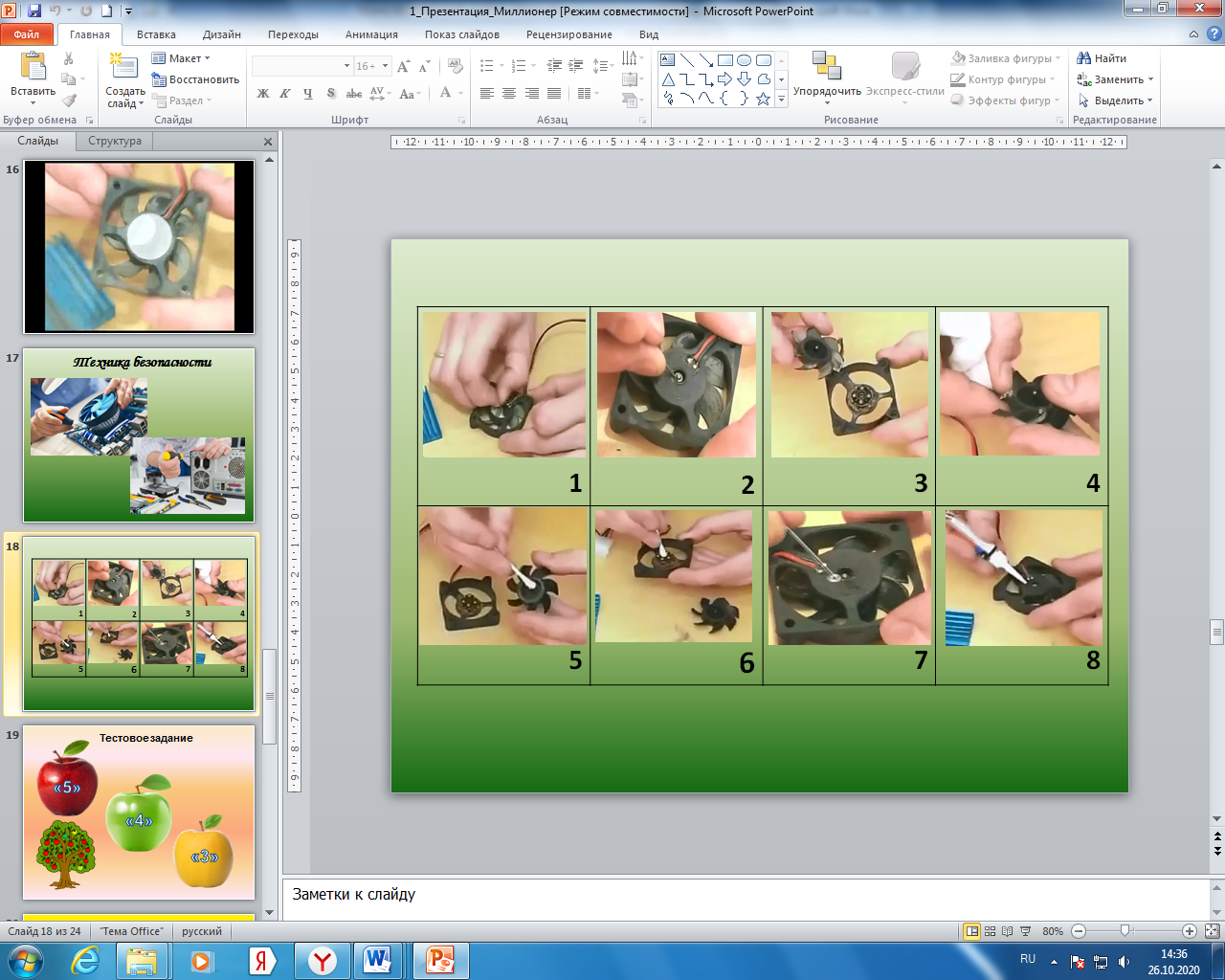Select the star shape in shapes gallery

(763, 99)
